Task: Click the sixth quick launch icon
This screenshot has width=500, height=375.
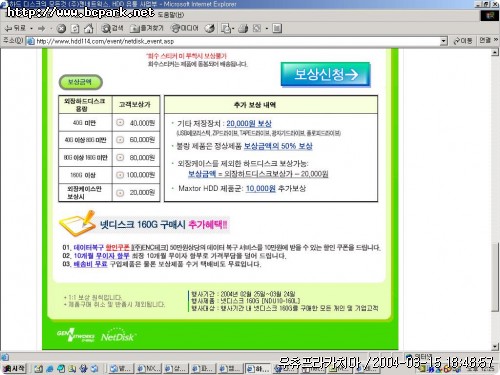Action: point(94,369)
